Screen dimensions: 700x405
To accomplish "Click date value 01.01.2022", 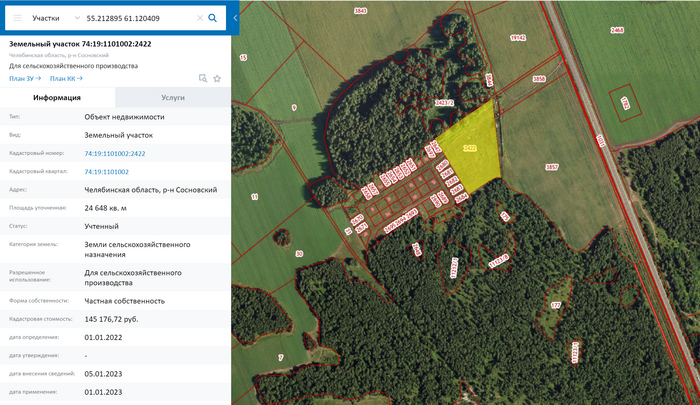I will tap(103, 338).
